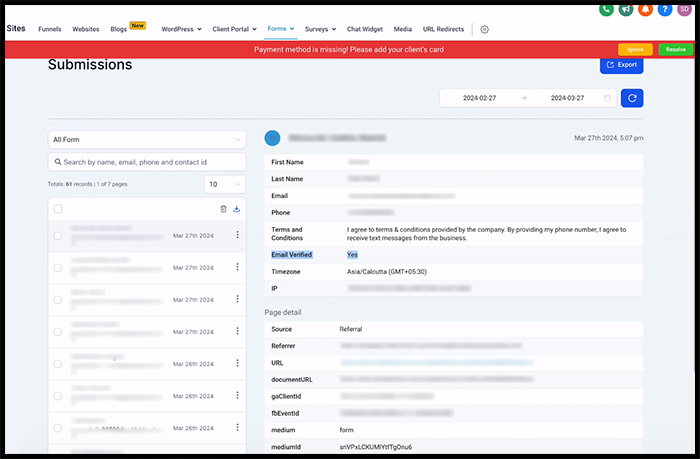
Task: Click Resolve on the payment warning
Action: point(675,50)
